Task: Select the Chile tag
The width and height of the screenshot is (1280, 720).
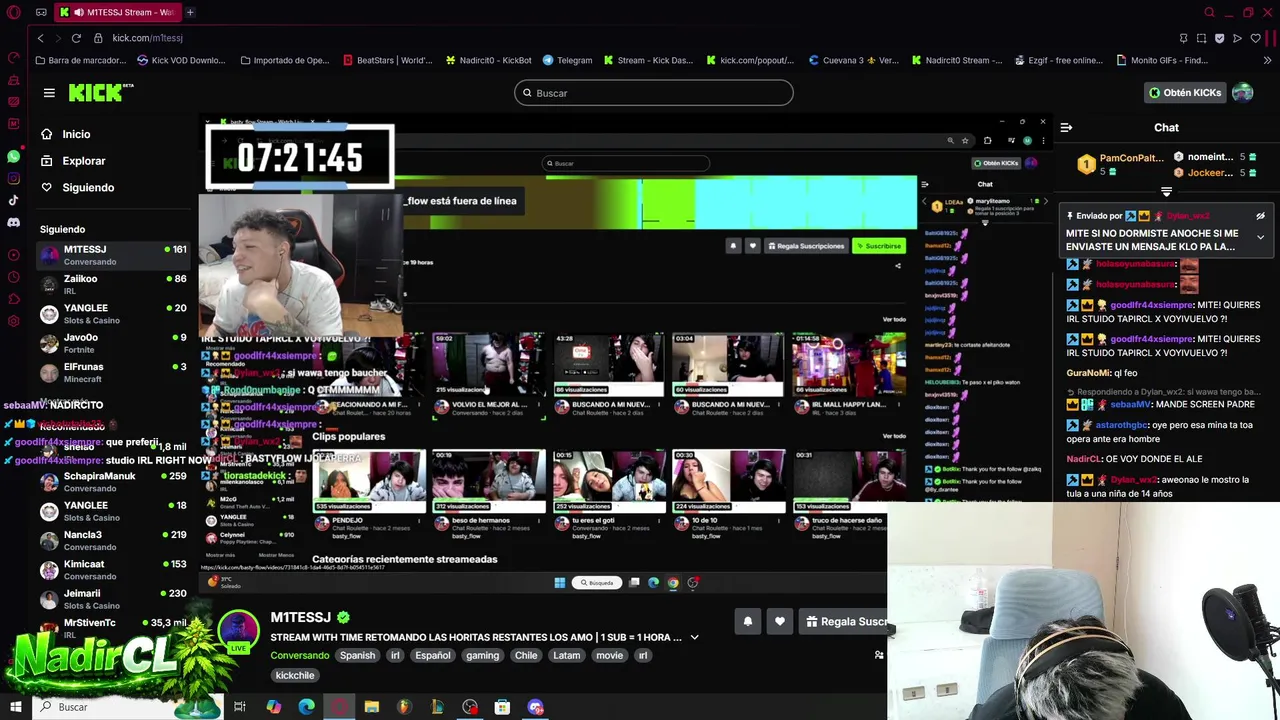Action: [526, 656]
